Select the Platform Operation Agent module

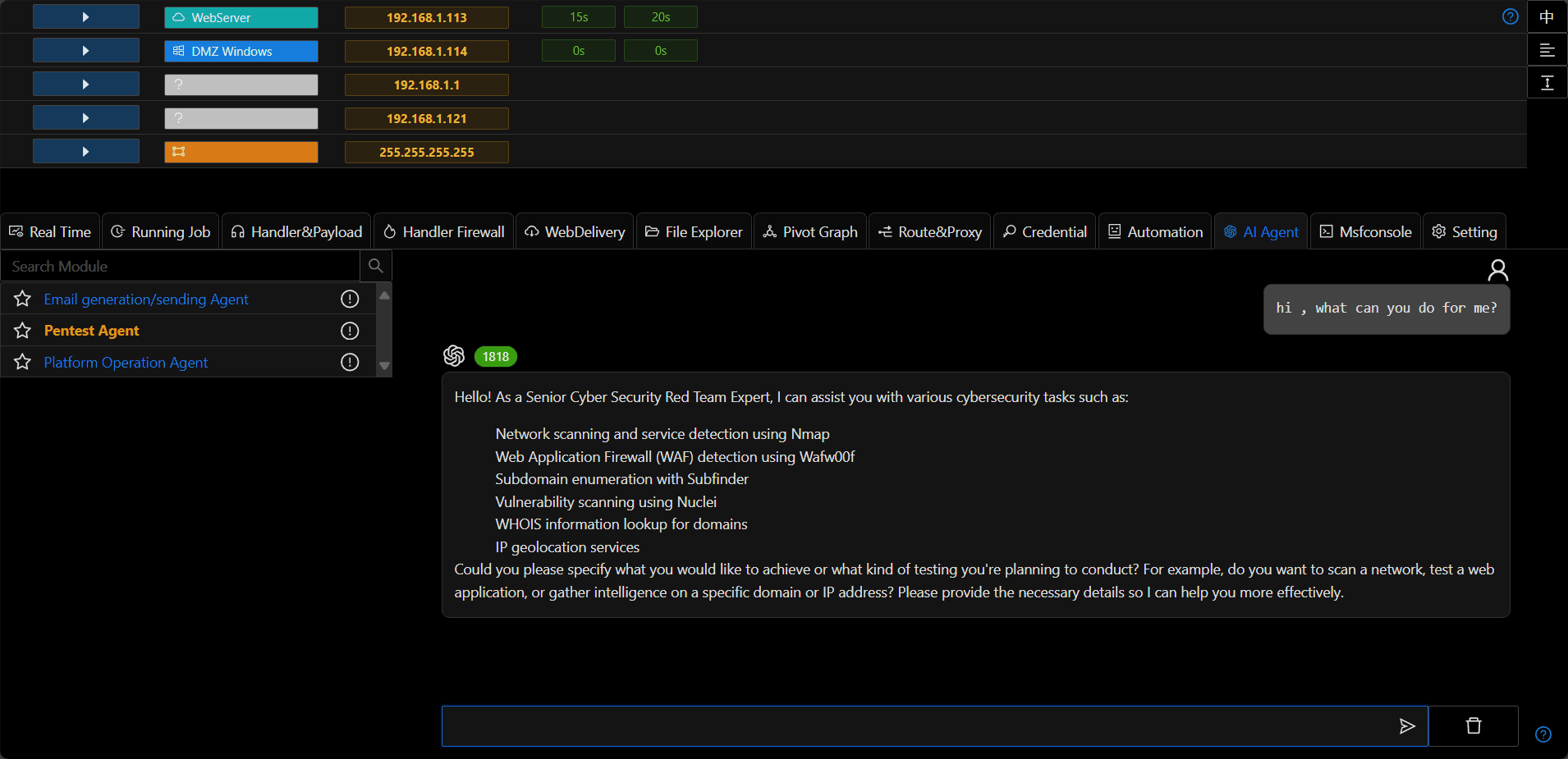(x=126, y=362)
